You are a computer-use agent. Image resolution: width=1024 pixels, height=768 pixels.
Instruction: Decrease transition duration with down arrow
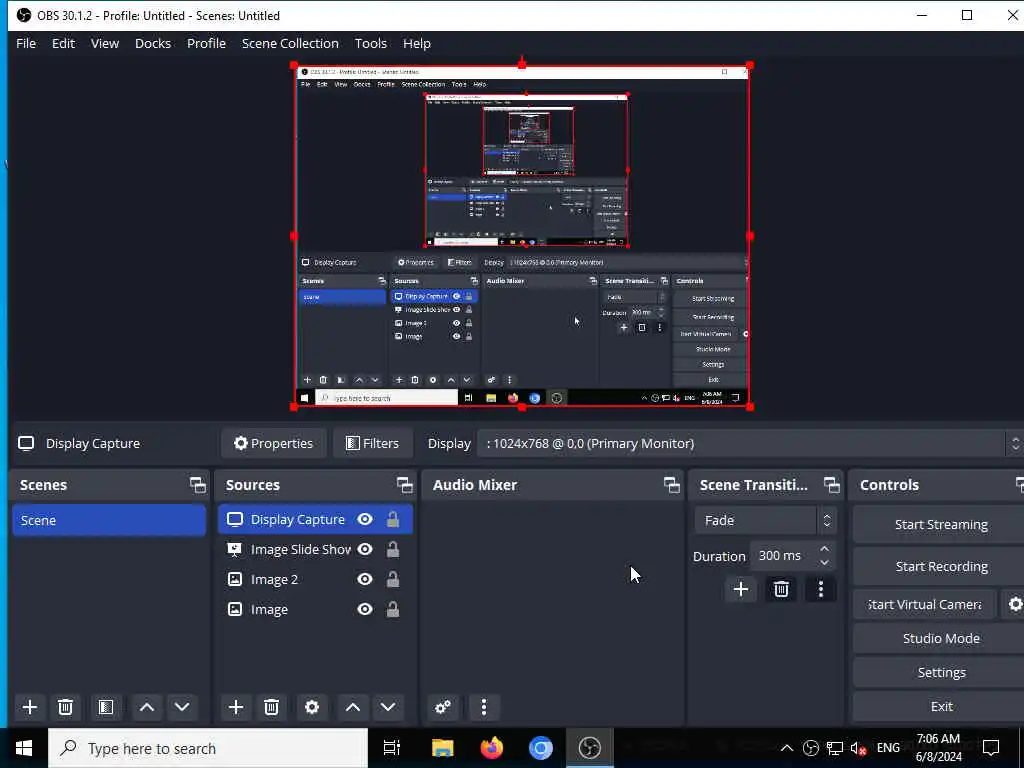point(825,562)
